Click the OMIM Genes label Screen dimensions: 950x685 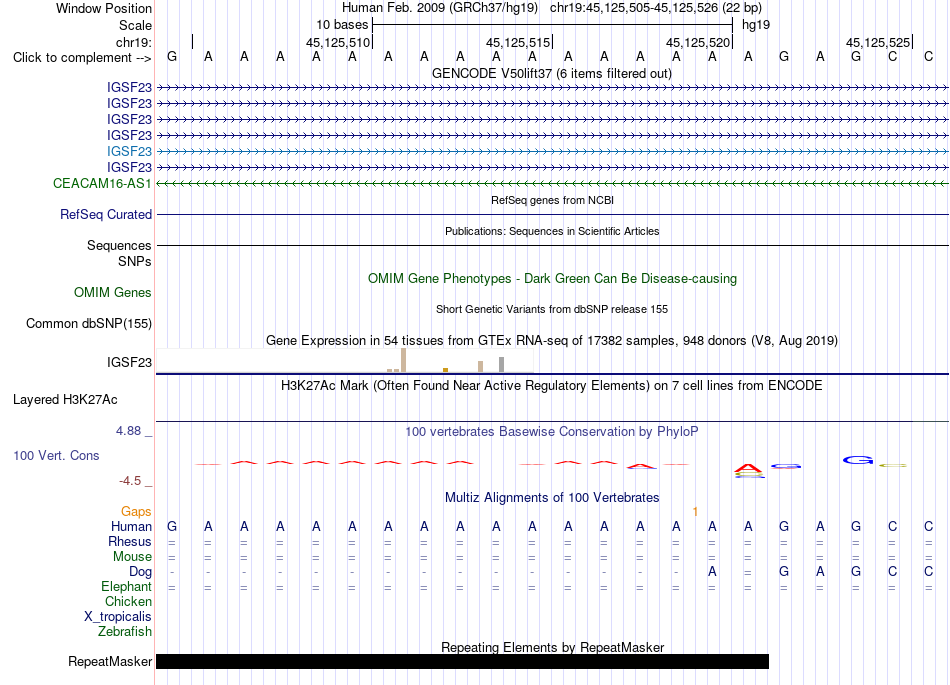[x=112, y=293]
